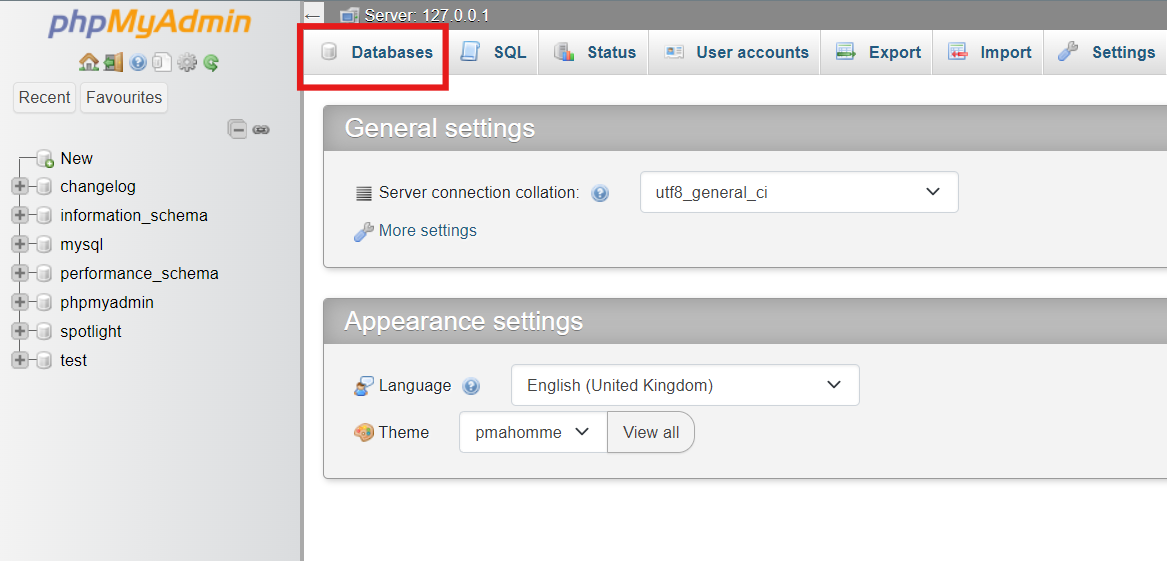Image resolution: width=1167 pixels, height=561 pixels.
Task: Open the Language dropdown
Action: [685, 385]
